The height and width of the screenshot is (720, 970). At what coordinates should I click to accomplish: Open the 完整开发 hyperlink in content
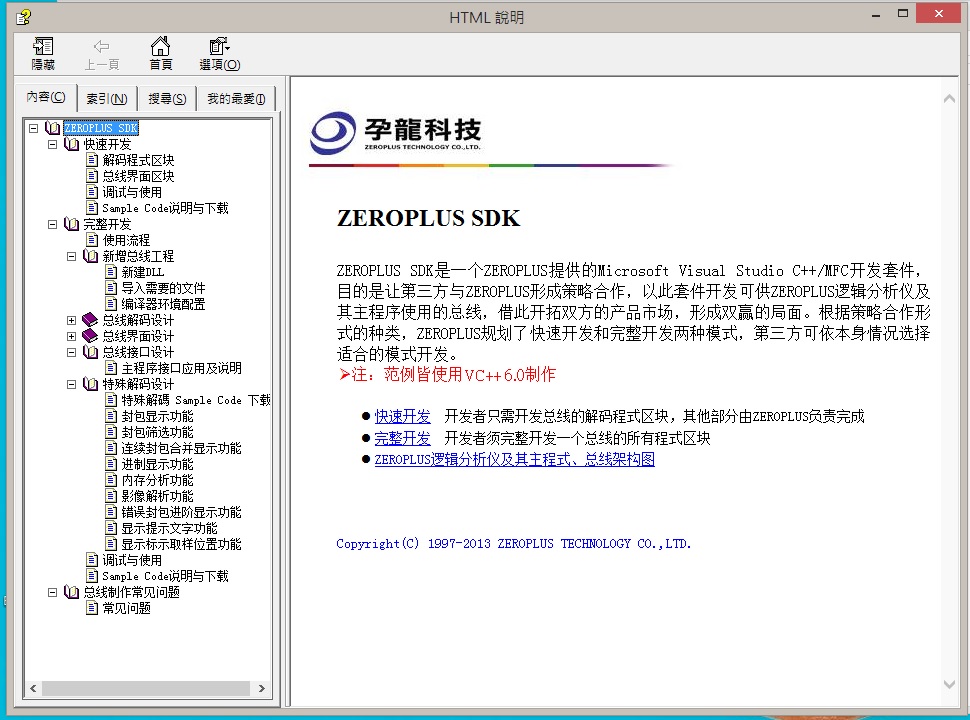(402, 439)
